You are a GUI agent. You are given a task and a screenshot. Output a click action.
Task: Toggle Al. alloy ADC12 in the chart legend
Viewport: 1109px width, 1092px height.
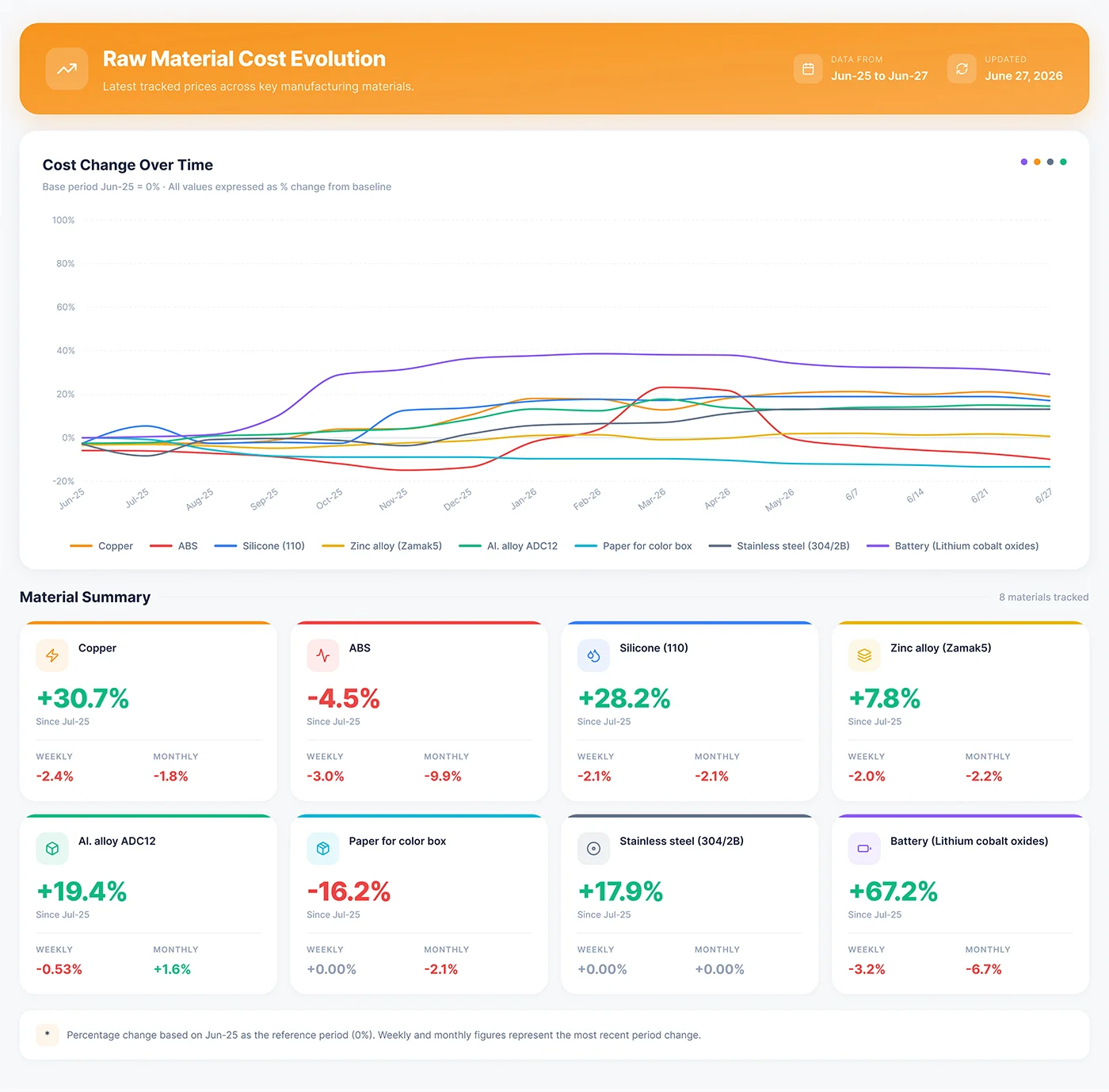point(509,546)
